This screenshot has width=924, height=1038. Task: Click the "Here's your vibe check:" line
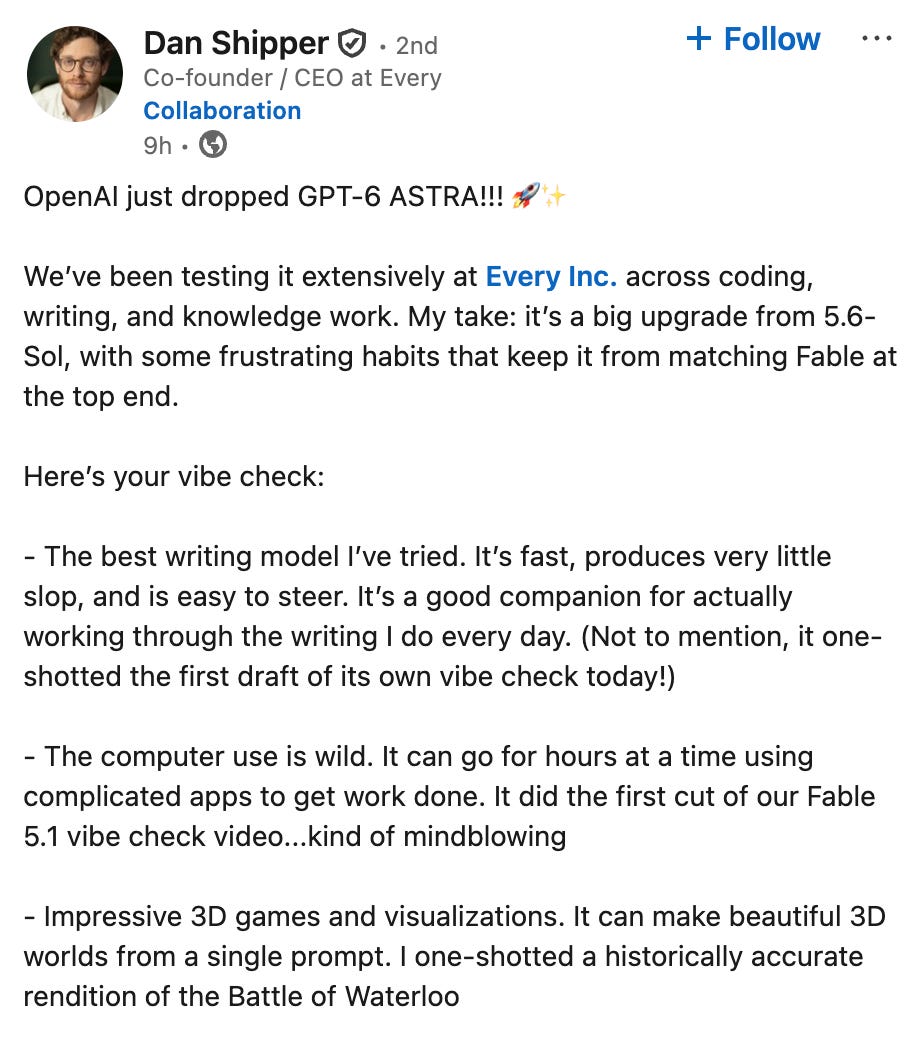174,477
